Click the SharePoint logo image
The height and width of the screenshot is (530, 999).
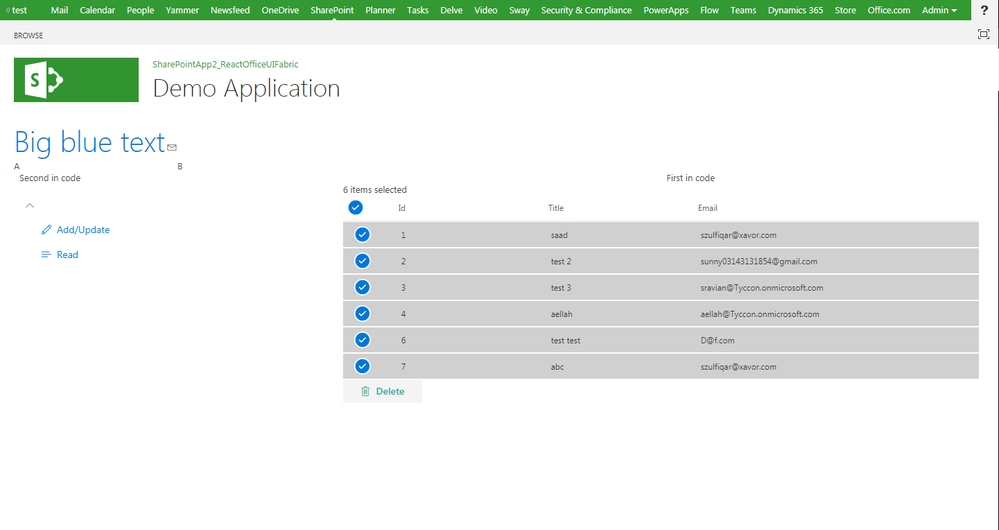[x=76, y=80]
